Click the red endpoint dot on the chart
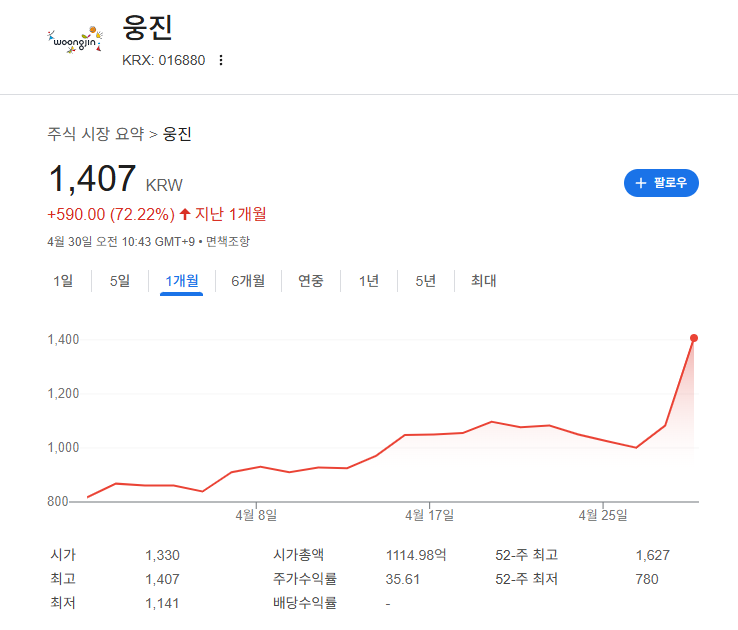Image resolution: width=738 pixels, height=630 pixels. point(694,338)
